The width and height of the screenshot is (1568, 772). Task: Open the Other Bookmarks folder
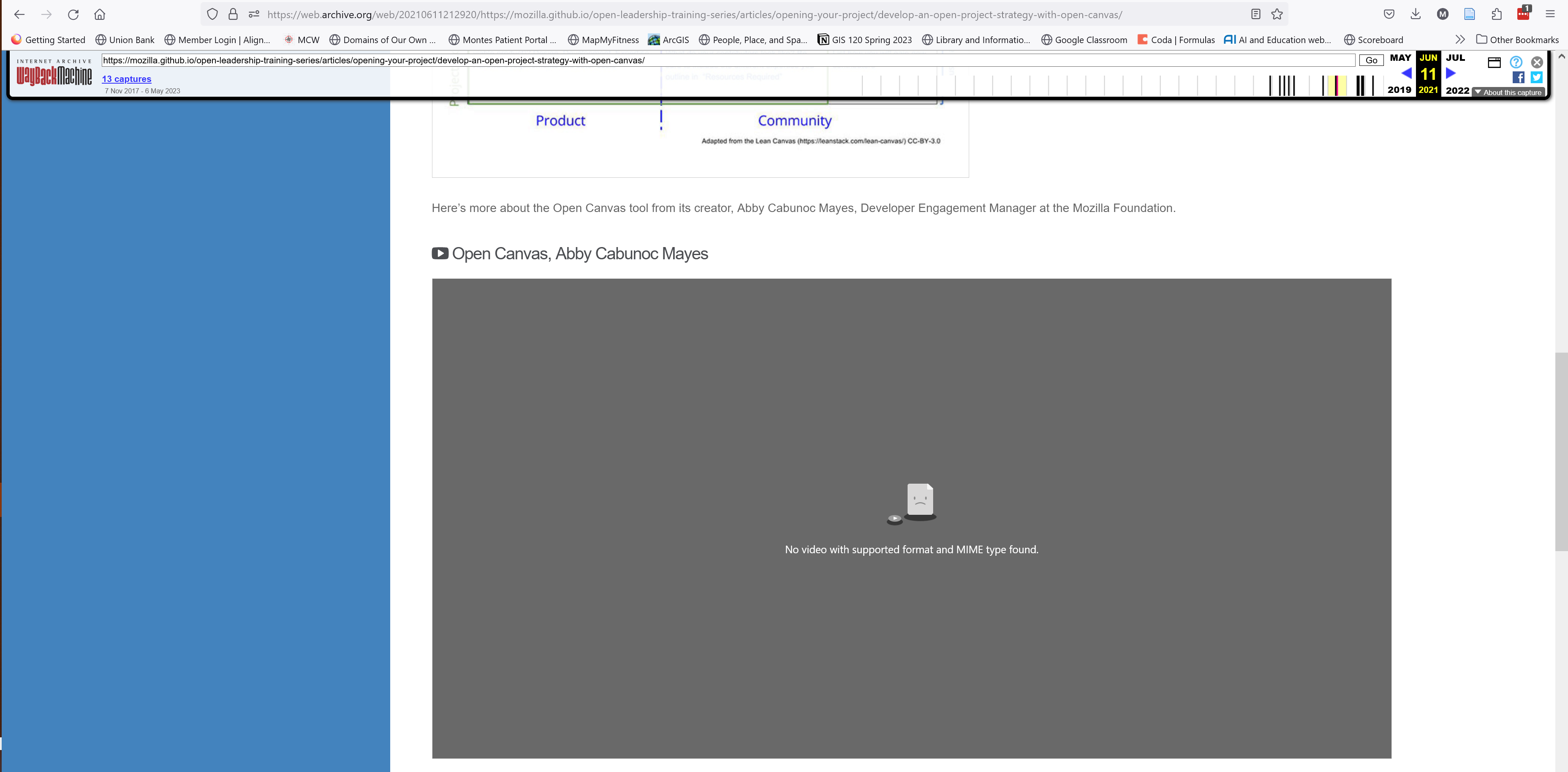point(1517,40)
